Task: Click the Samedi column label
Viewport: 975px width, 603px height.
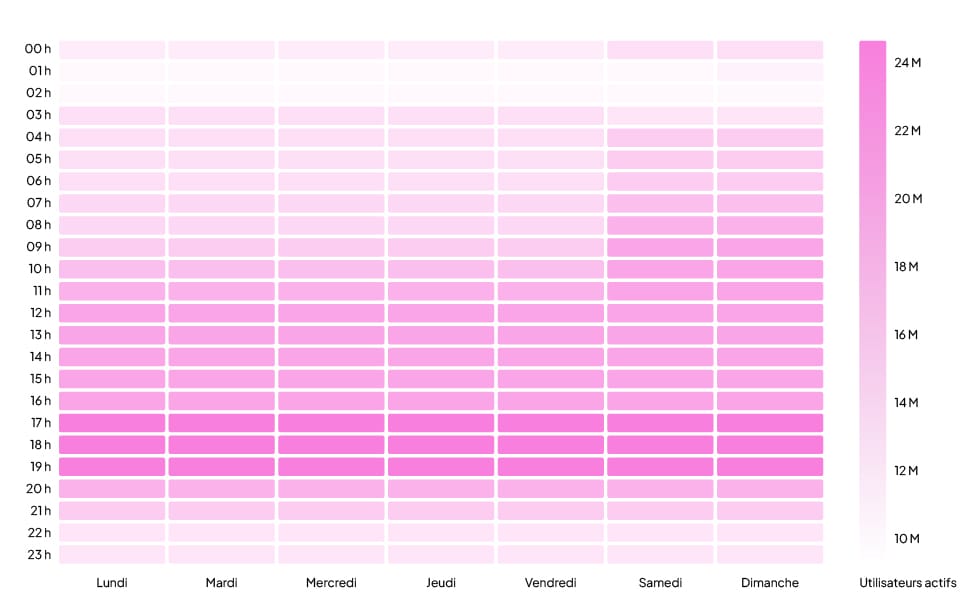Action: [660, 582]
